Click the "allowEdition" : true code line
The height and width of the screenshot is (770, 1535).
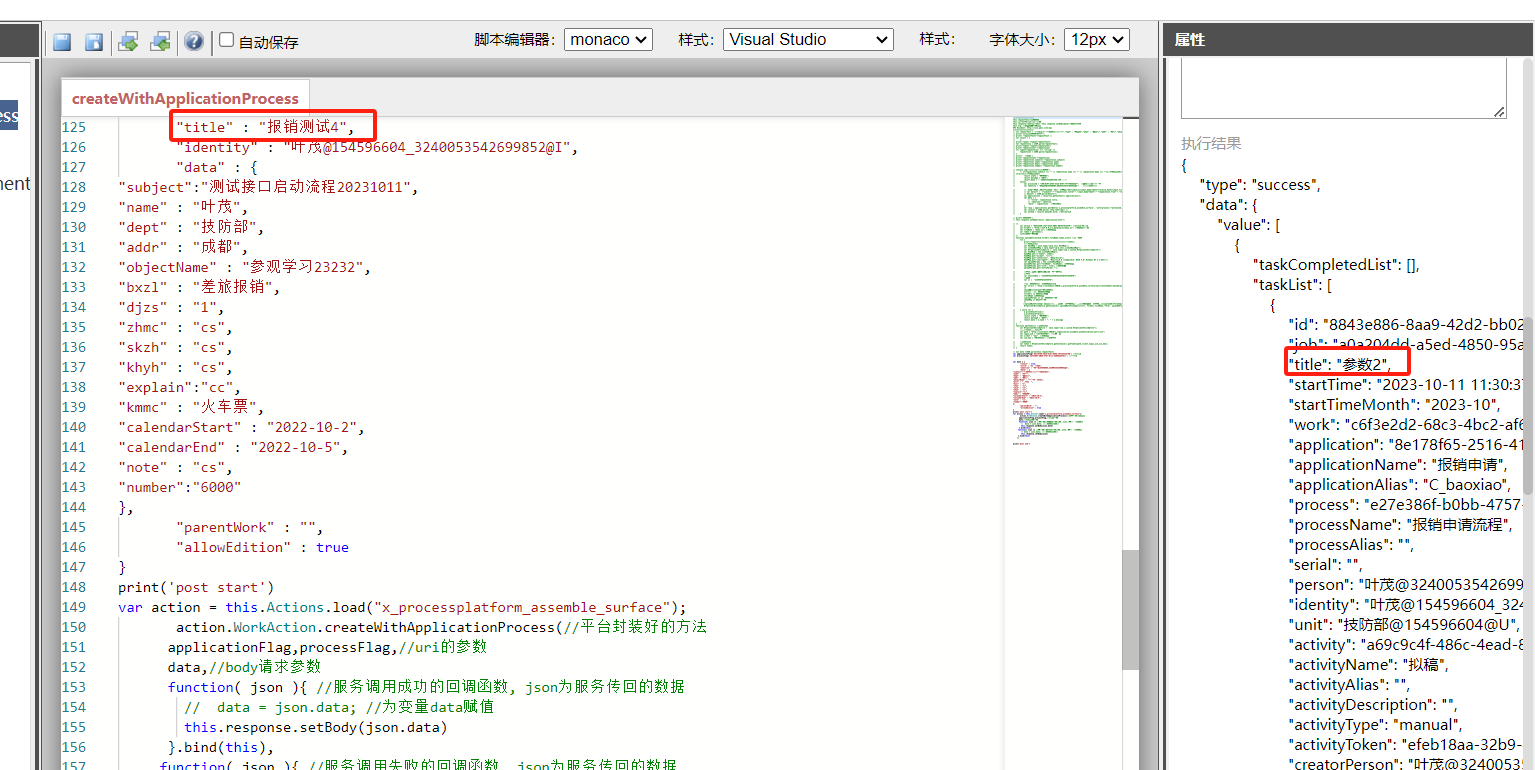pyautogui.click(x=262, y=547)
